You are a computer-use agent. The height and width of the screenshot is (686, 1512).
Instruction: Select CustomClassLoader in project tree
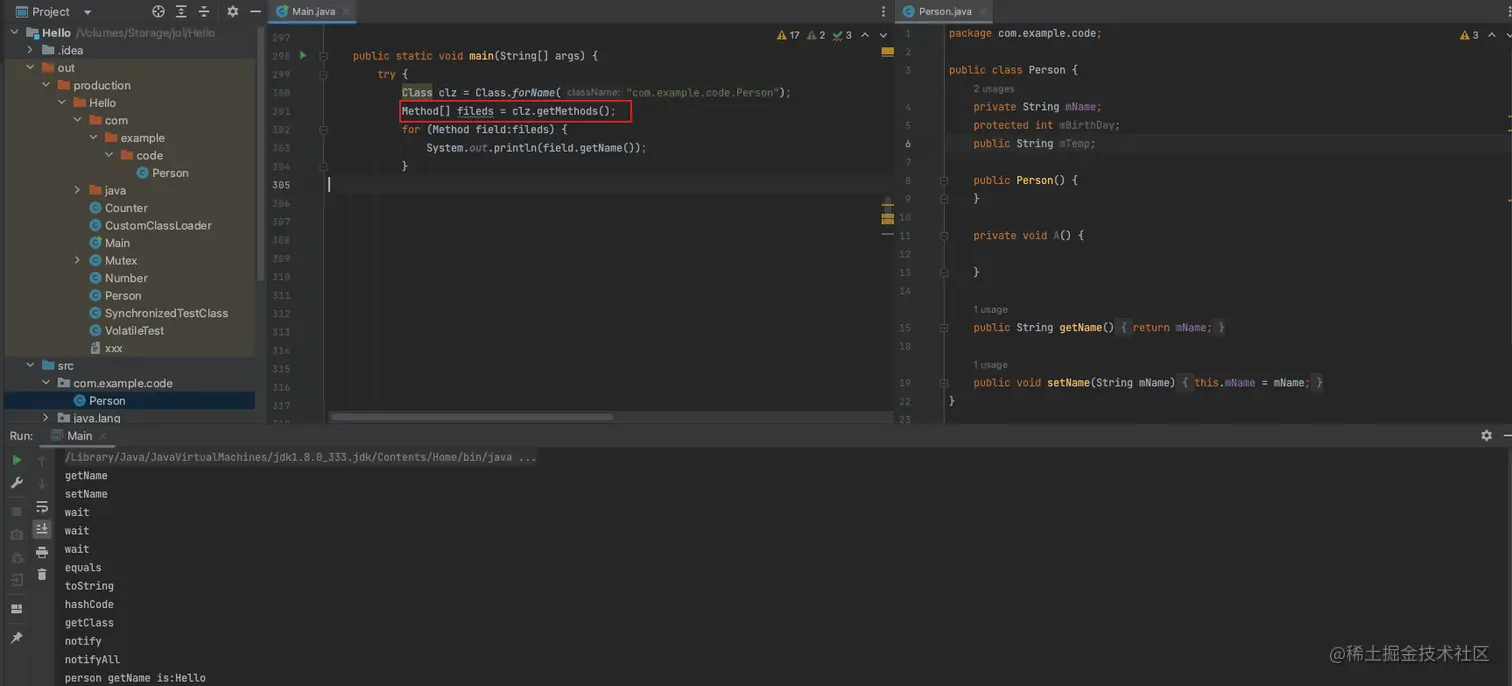(158, 225)
